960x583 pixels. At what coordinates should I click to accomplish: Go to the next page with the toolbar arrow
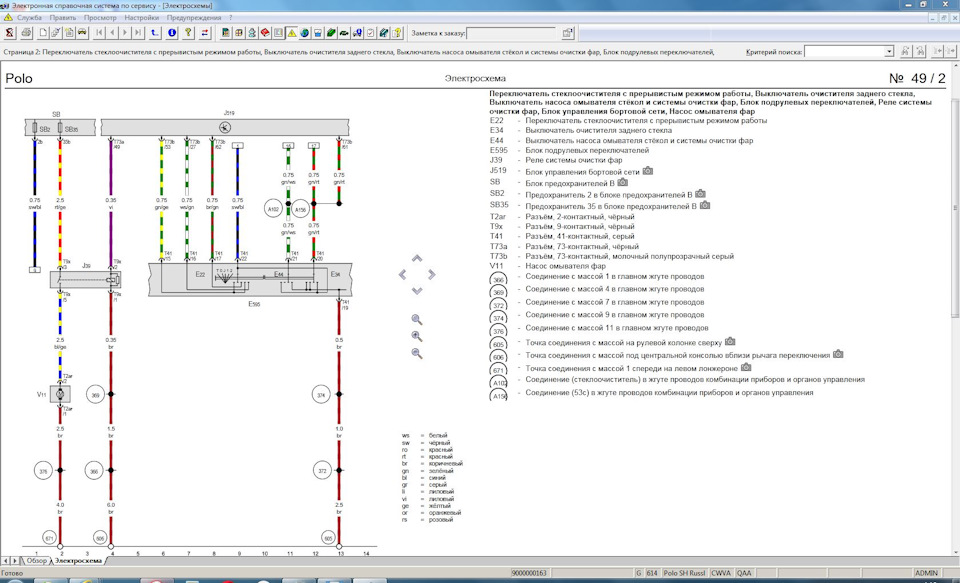coord(125,33)
